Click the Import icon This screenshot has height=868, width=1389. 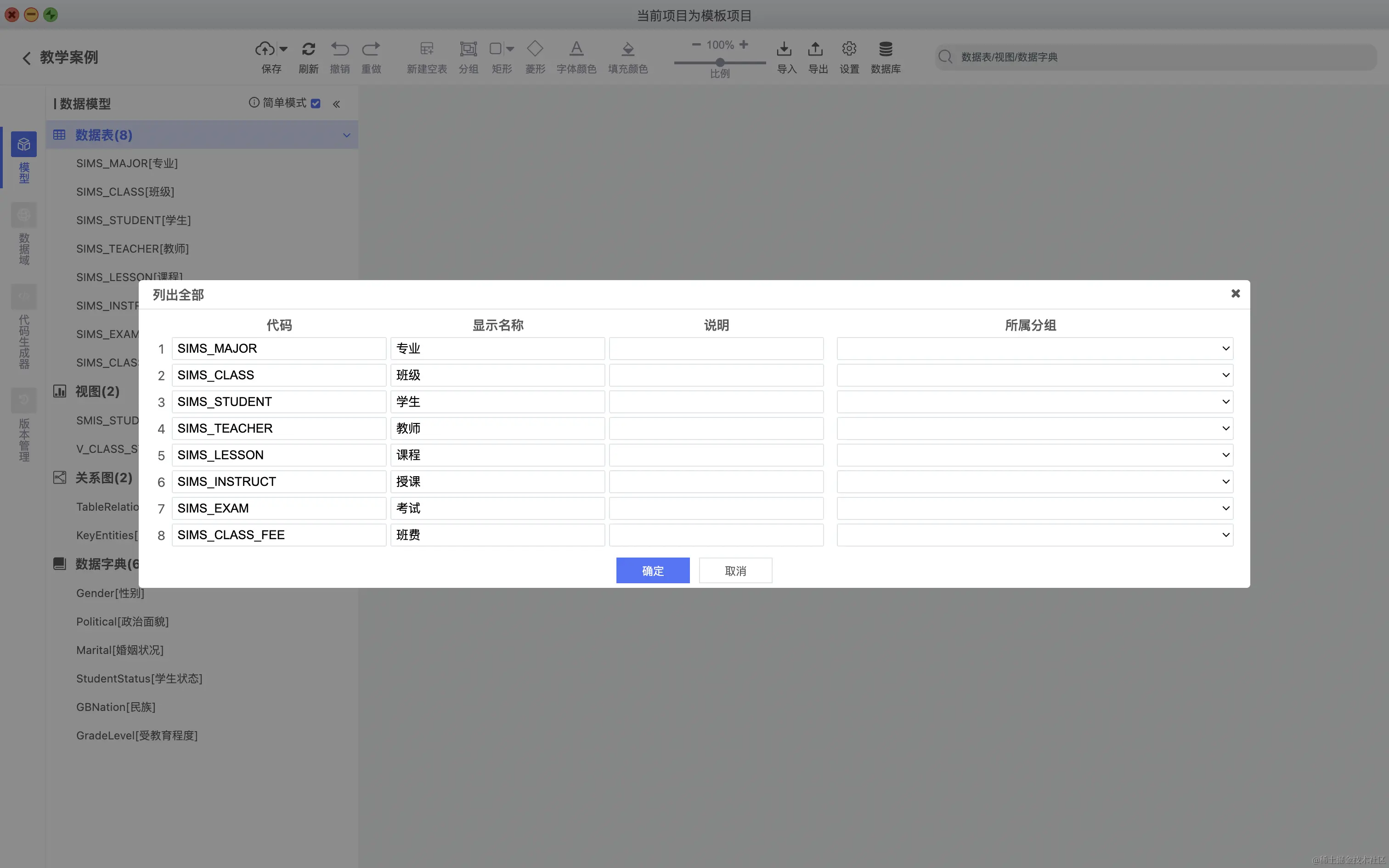[784, 49]
